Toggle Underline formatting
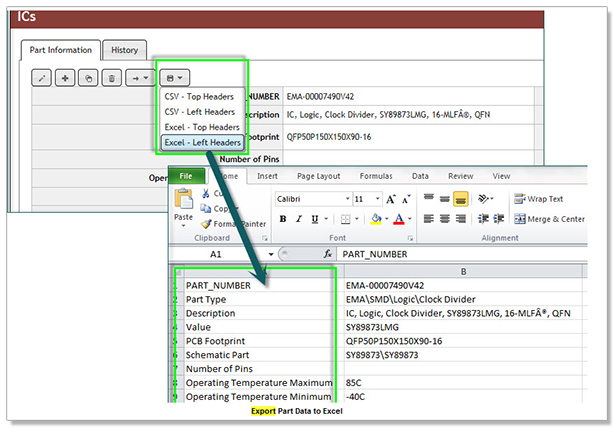Viewport: 615px width, 428px height. pyautogui.click(x=315, y=219)
